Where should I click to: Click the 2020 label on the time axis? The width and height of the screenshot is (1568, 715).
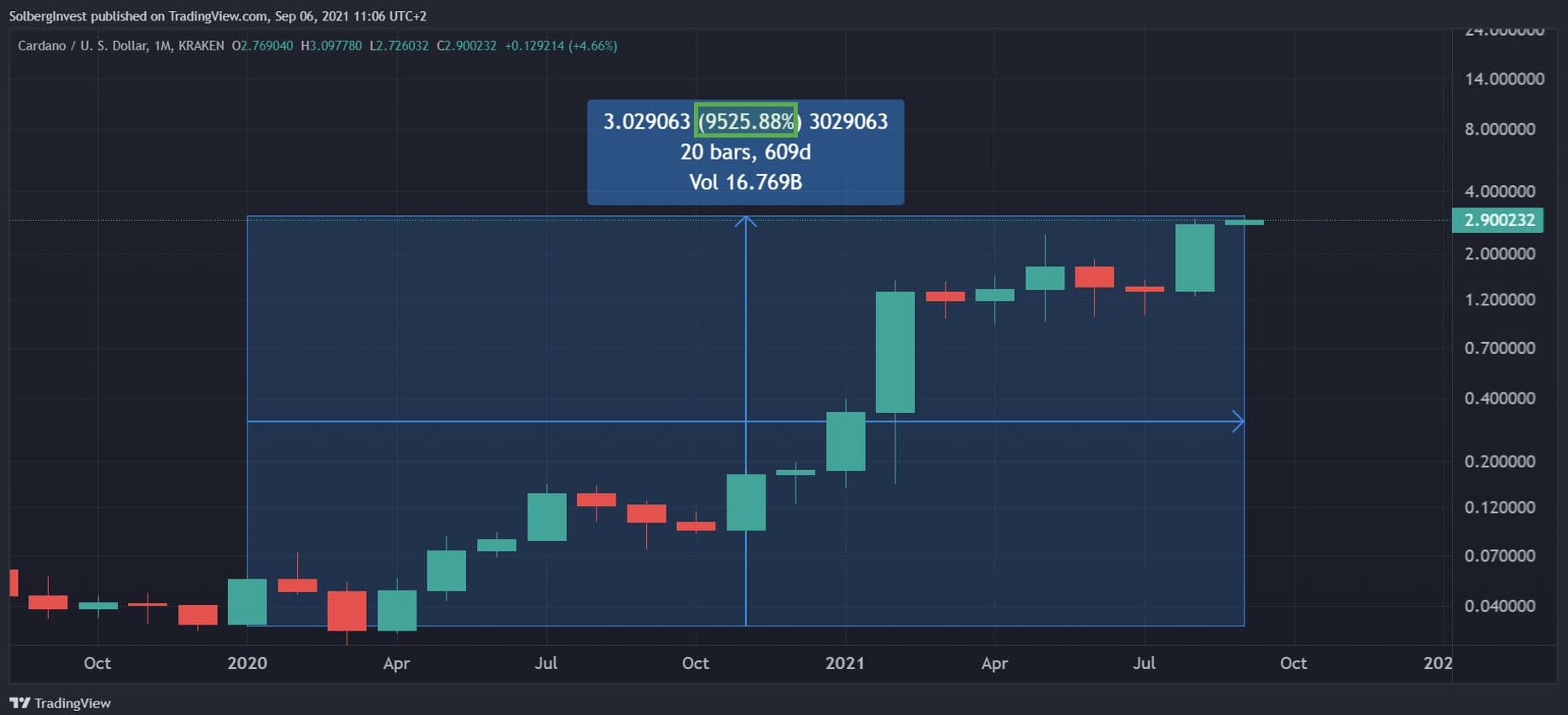(247, 663)
